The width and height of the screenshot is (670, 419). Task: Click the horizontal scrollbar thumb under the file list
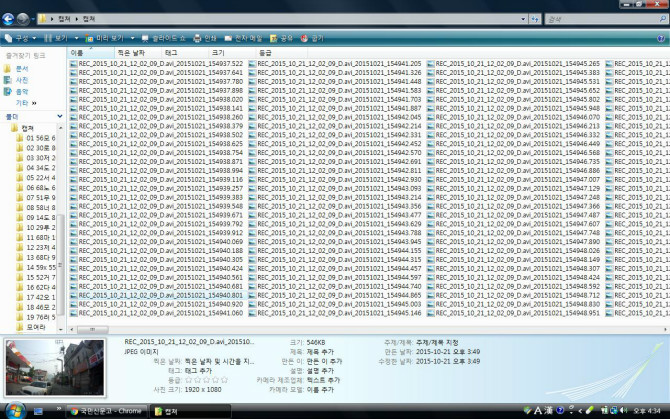pos(92,329)
